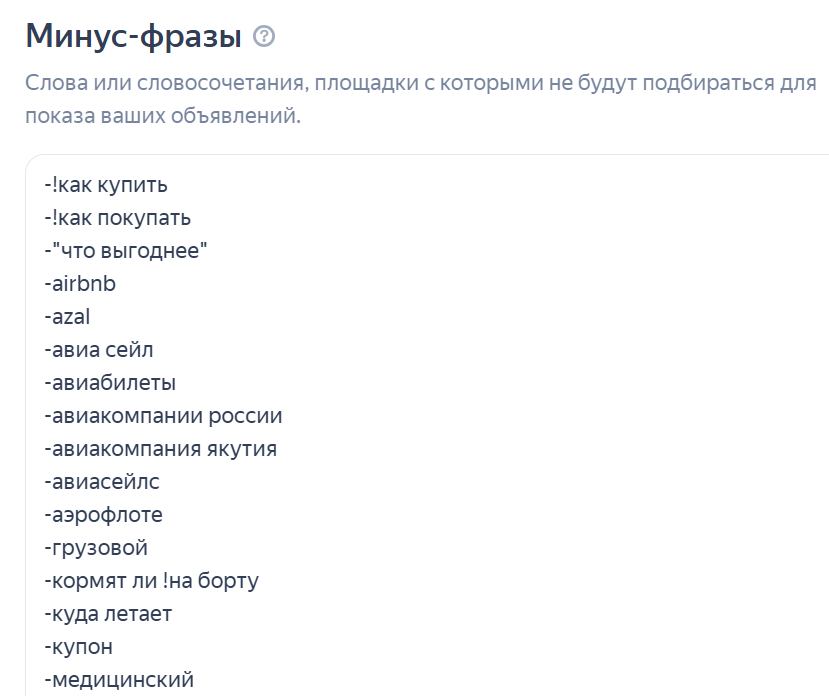
Task: Click the '-azal' minus-phrase line
Action: pos(67,317)
